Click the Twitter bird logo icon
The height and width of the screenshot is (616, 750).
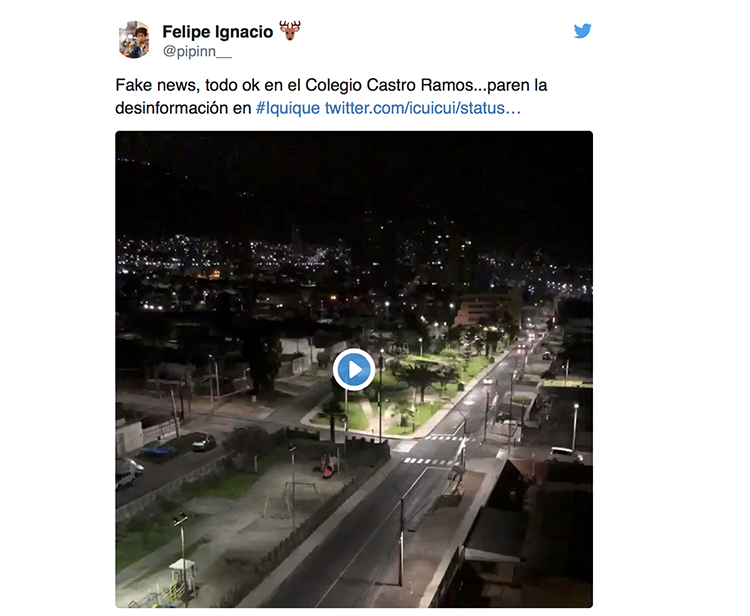point(583,31)
